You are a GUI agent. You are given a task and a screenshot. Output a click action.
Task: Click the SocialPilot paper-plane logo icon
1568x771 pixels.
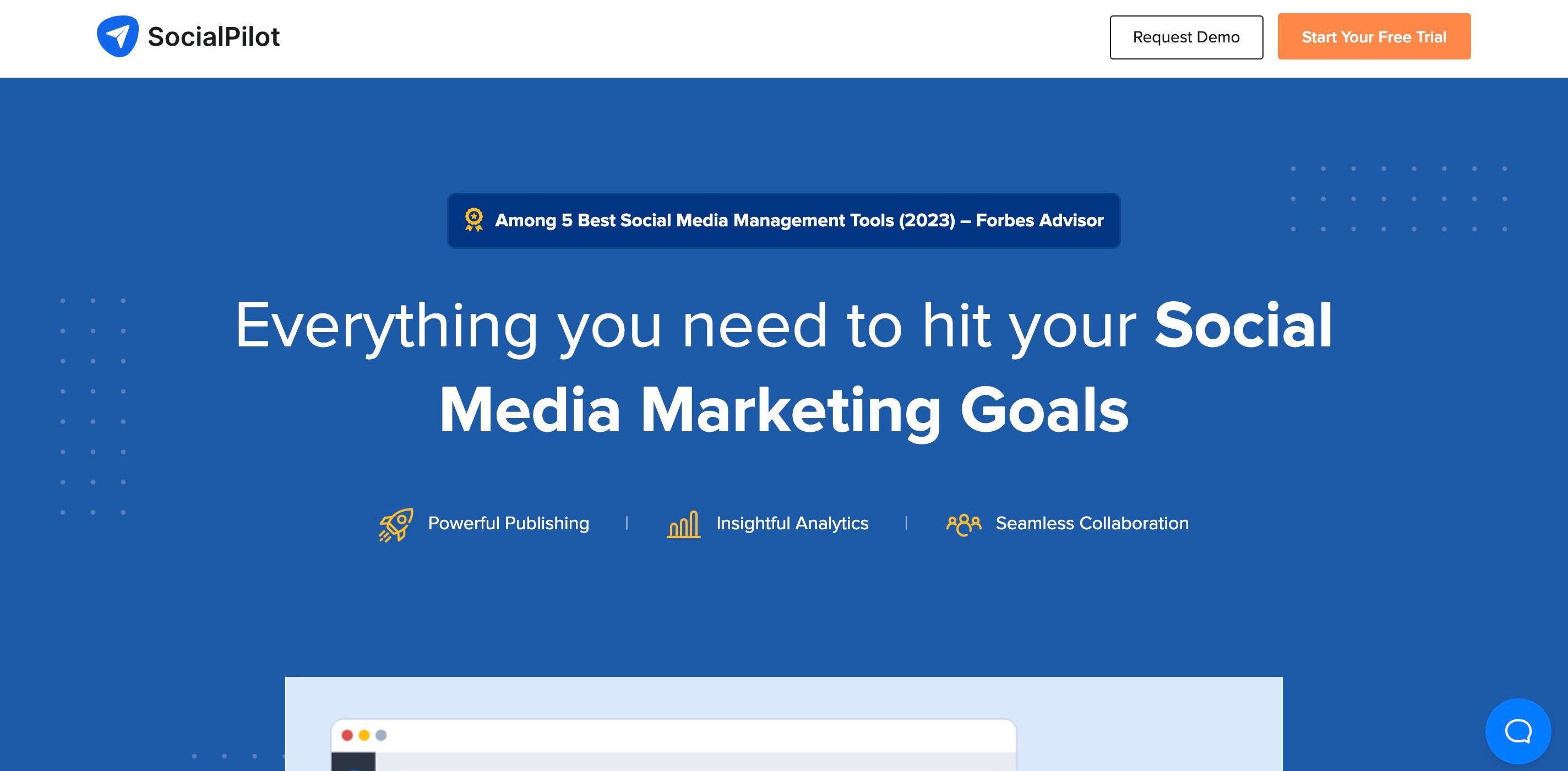(117, 36)
